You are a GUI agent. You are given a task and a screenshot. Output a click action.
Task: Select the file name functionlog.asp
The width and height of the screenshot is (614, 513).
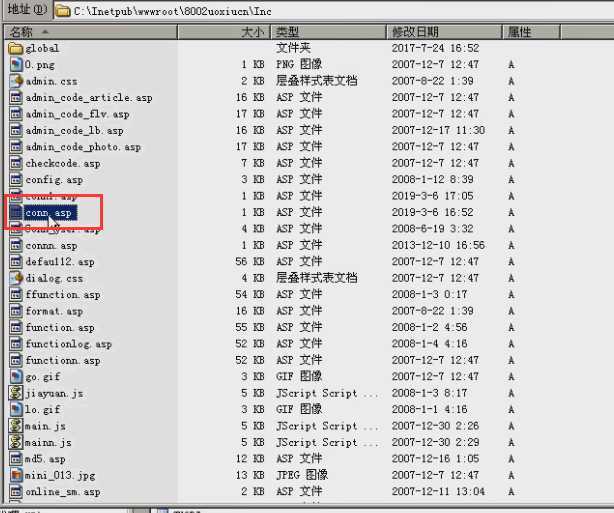tap(69, 344)
